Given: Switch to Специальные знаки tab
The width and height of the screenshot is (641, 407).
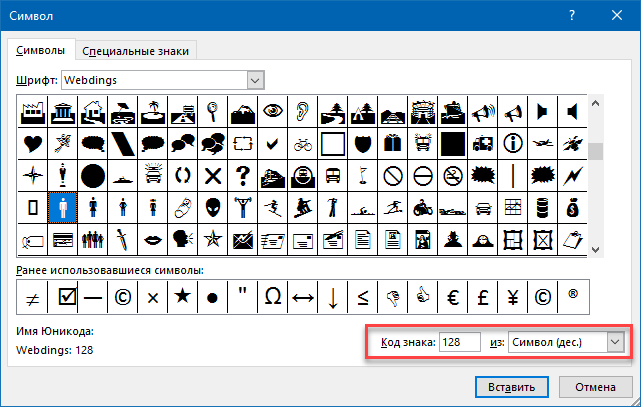Looking at the screenshot, I should click(135, 51).
